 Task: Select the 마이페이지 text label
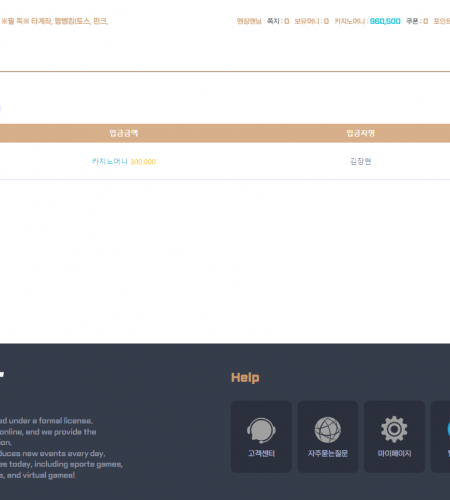point(394,453)
